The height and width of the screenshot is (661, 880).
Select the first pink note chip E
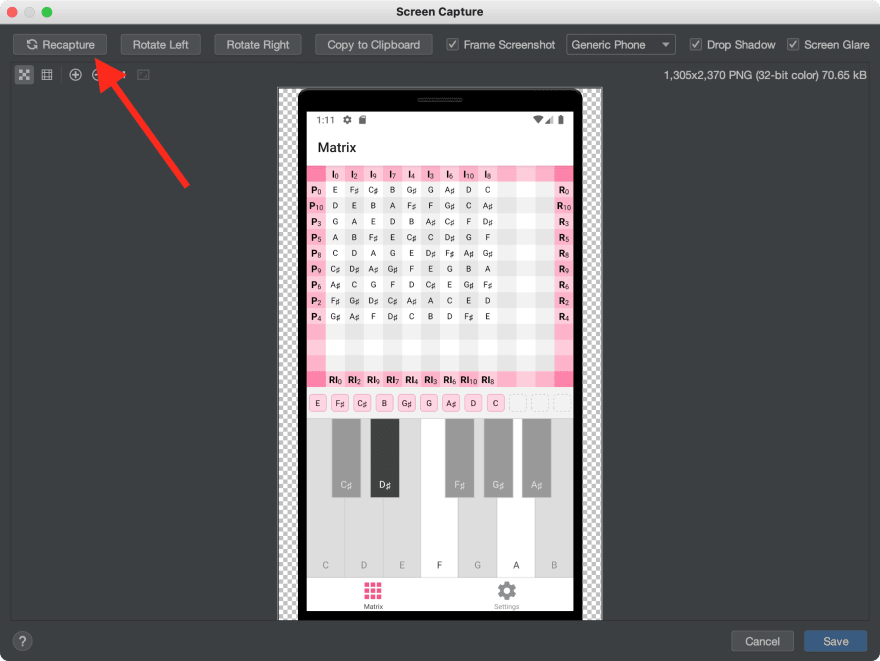(x=318, y=403)
